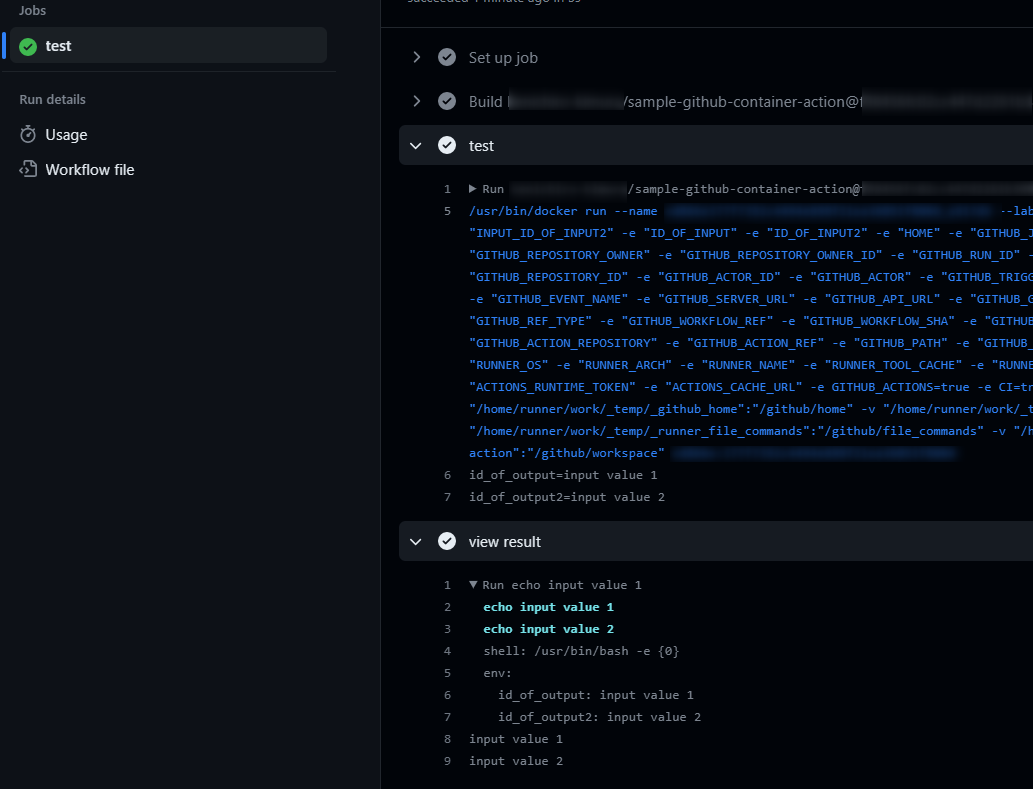Collapse the test step
The width and height of the screenshot is (1033, 789).
coord(416,146)
